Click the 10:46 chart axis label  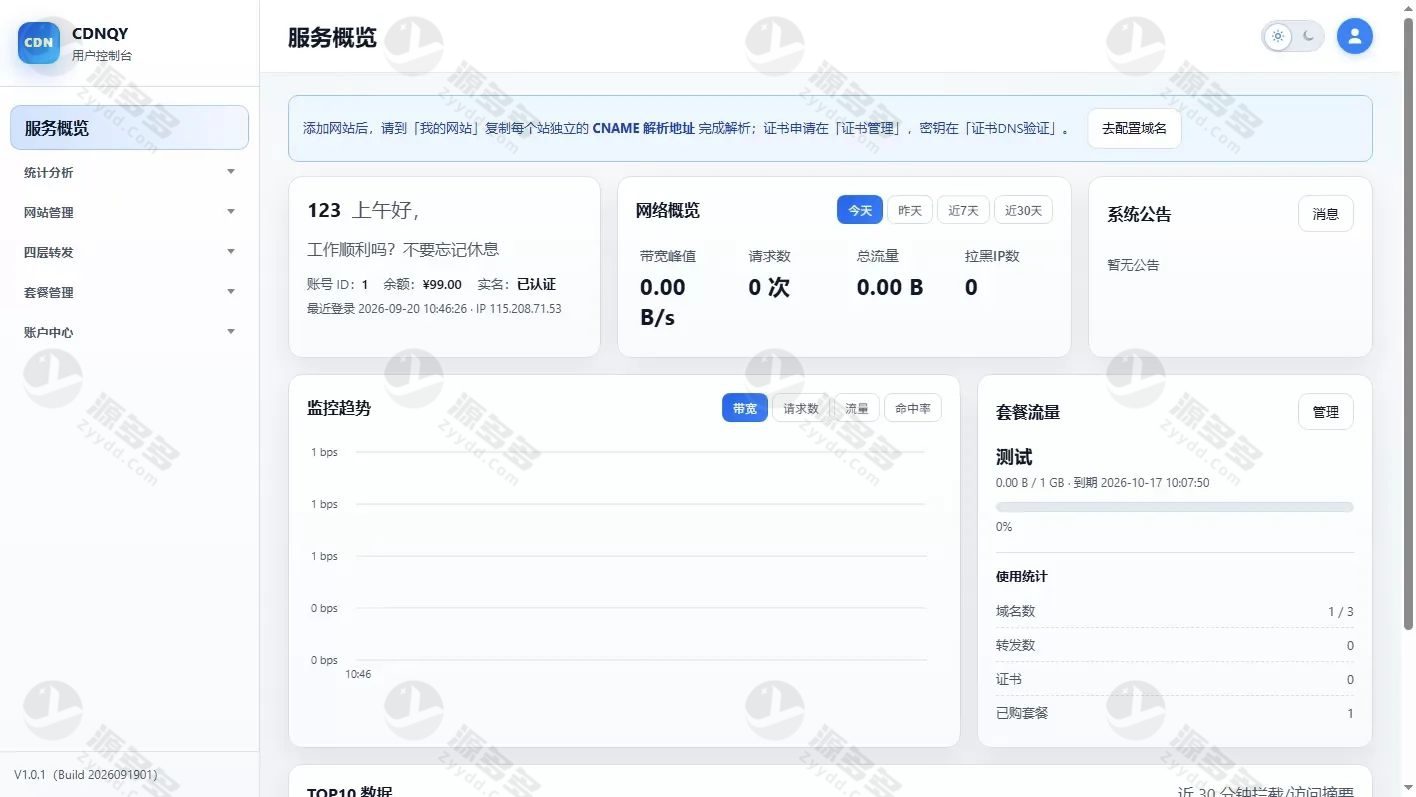coord(358,674)
